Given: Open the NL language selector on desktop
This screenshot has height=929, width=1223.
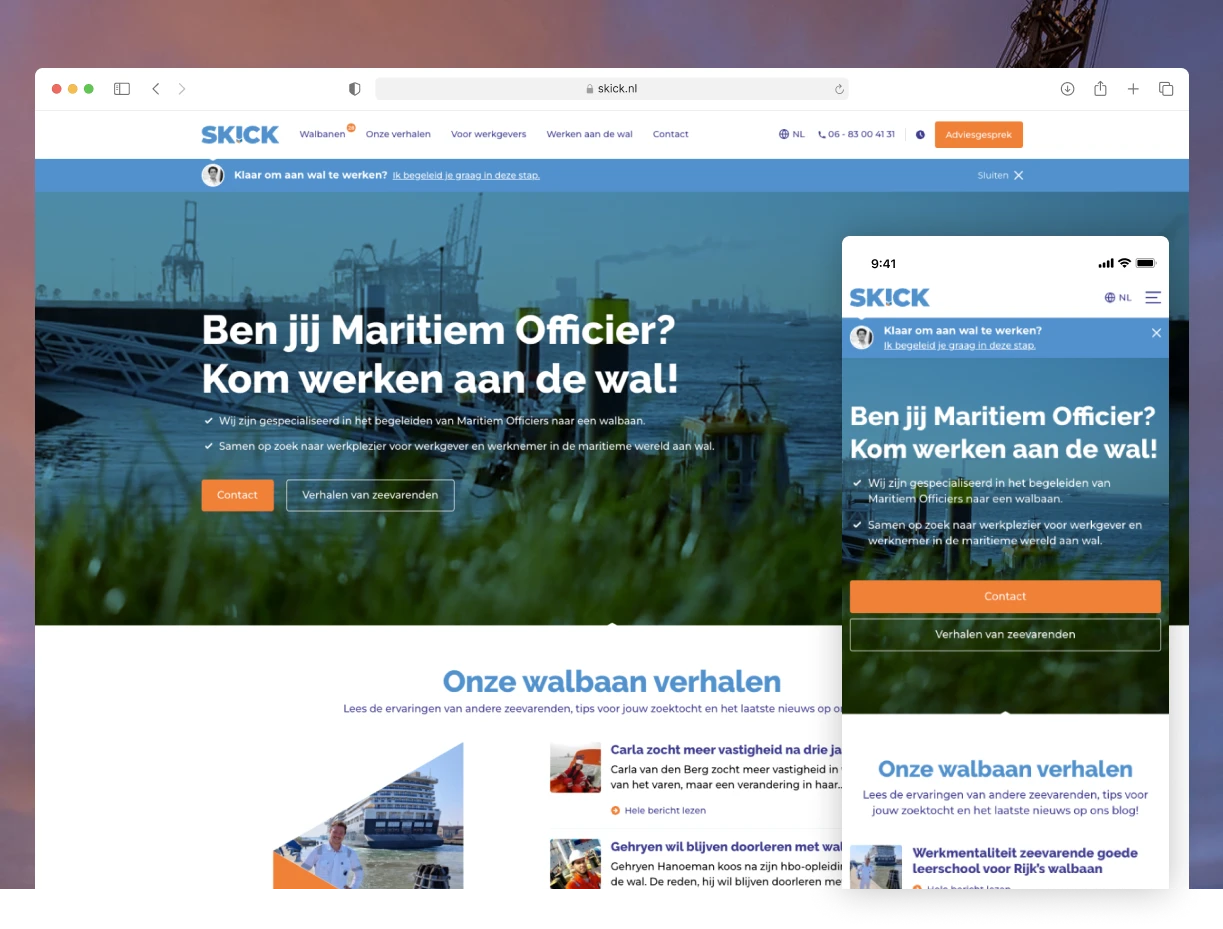Looking at the screenshot, I should pyautogui.click(x=792, y=134).
